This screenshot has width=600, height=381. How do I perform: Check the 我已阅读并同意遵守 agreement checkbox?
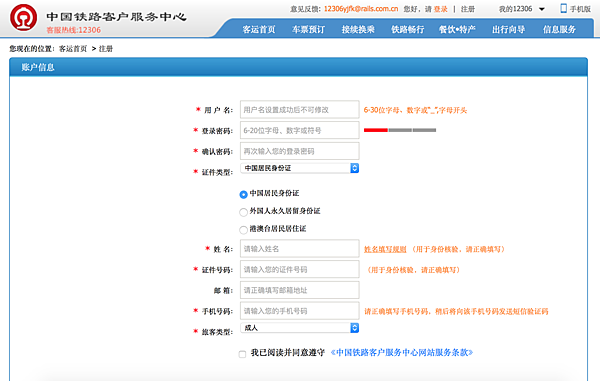tap(242, 354)
